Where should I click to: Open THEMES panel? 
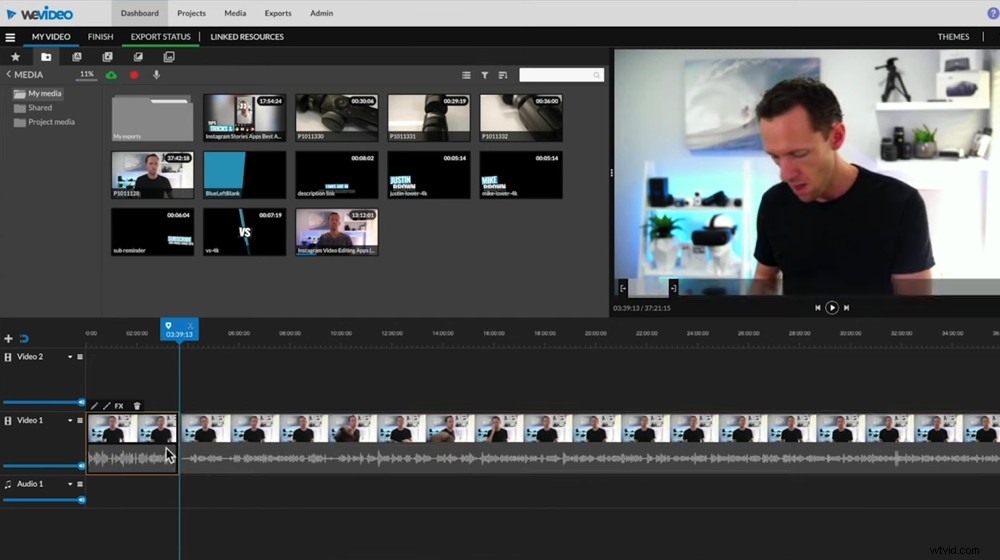[953, 37]
